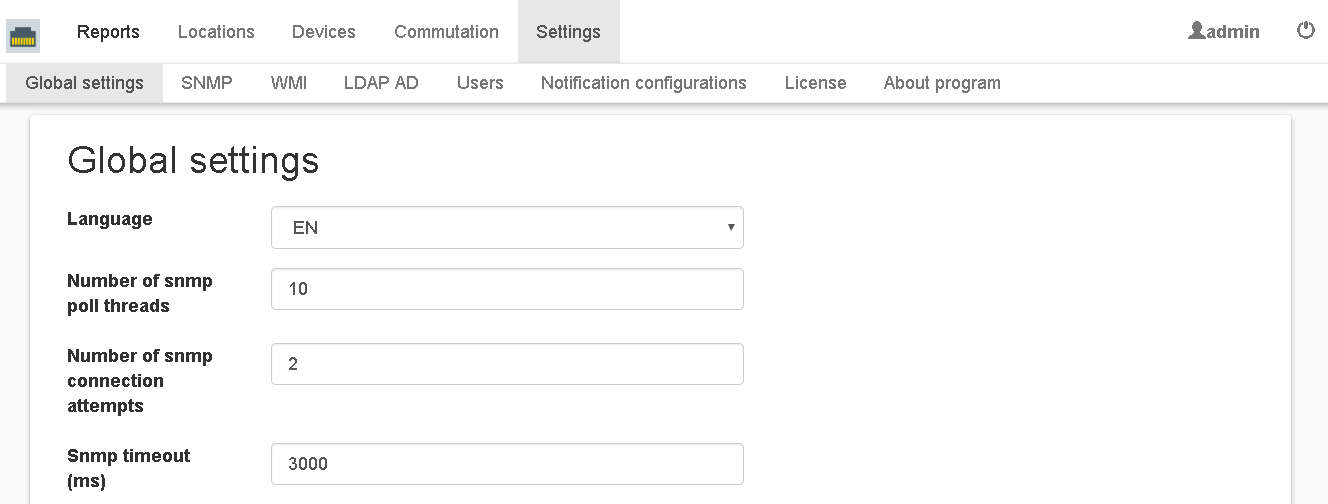
Task: Open the Notification configurations tab
Action: (x=643, y=83)
